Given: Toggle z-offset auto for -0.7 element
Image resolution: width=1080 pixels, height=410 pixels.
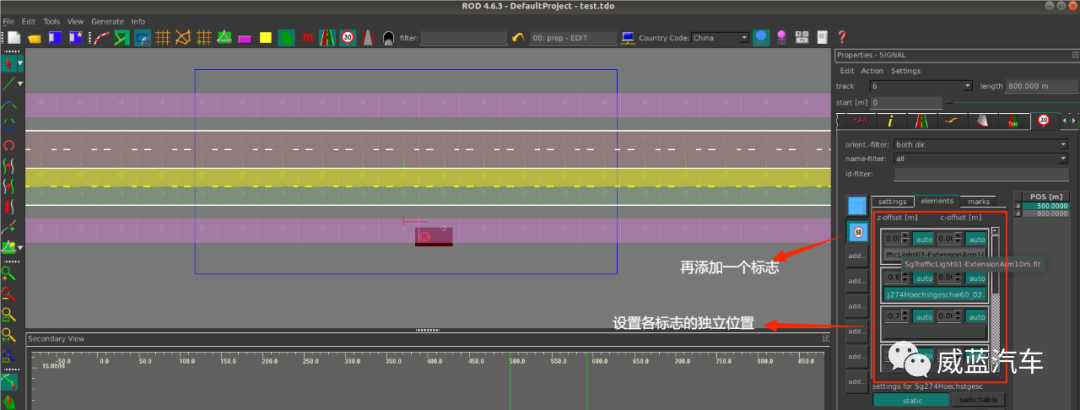Looking at the screenshot, I should (923, 316).
